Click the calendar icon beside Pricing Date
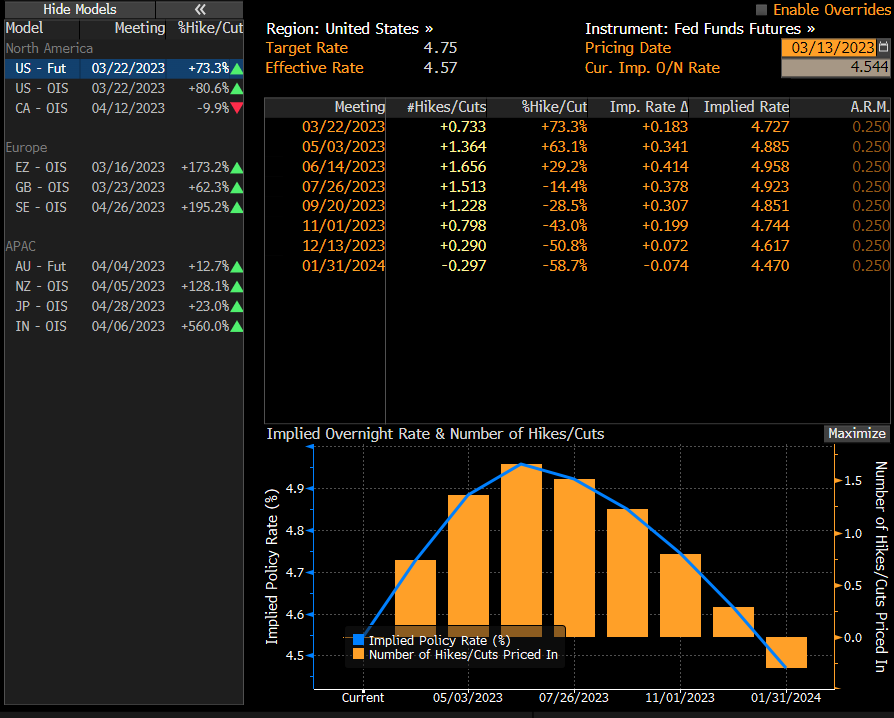Viewport: 894px width, 718px height. [882, 48]
